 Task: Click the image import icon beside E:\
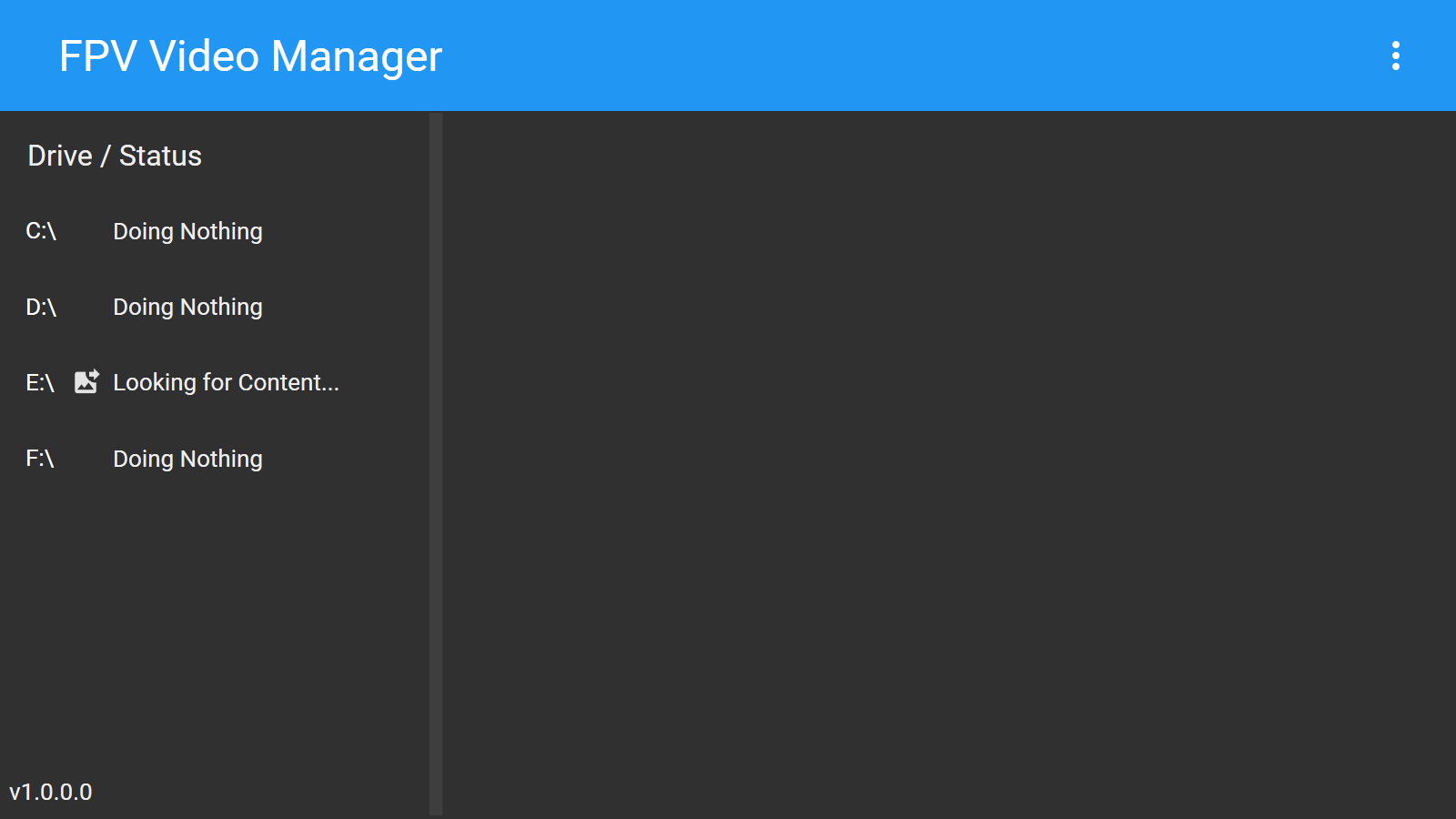[86, 381]
